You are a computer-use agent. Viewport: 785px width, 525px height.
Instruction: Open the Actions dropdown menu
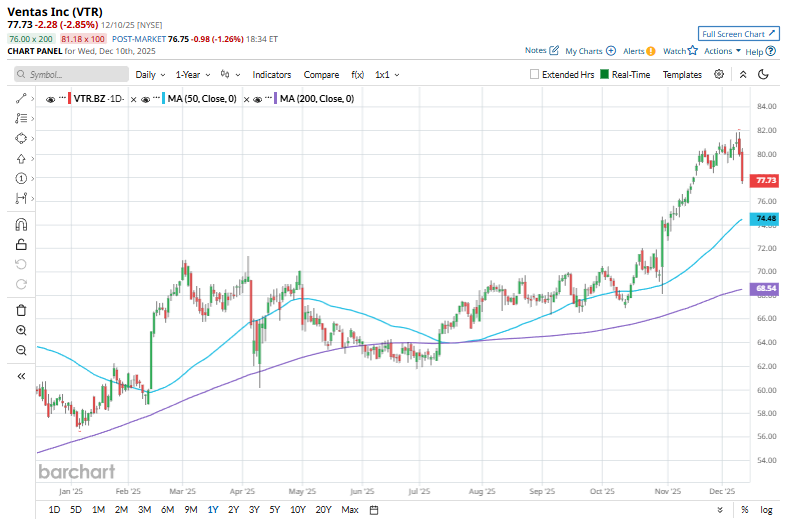pos(721,50)
